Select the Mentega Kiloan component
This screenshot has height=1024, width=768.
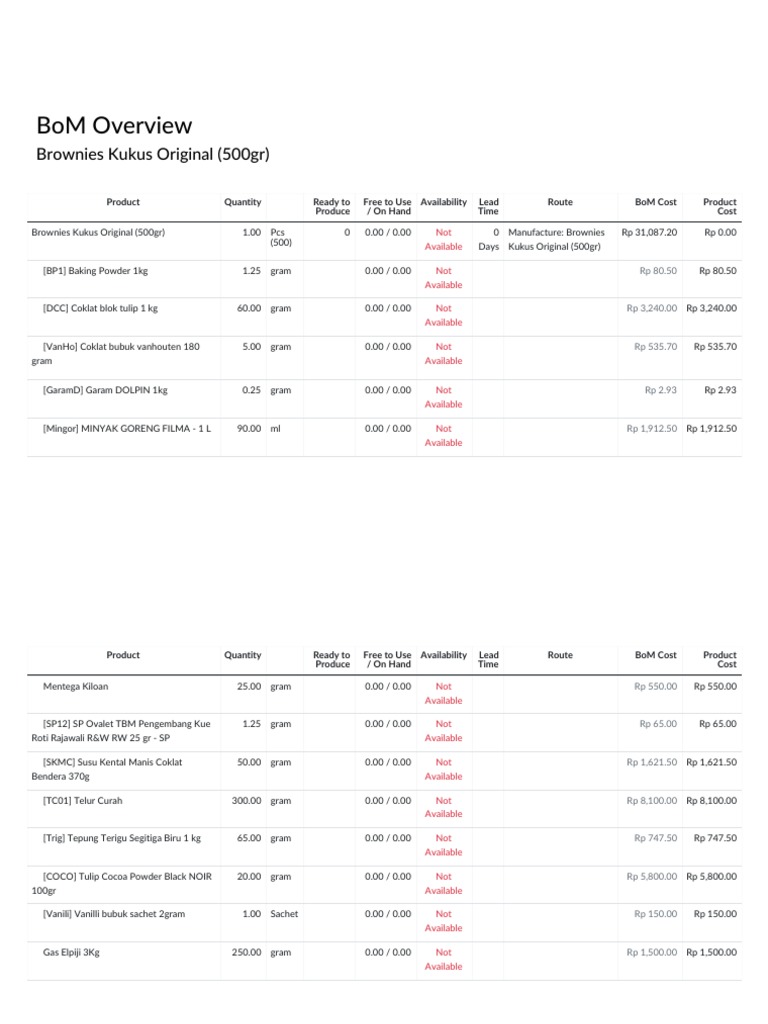point(76,687)
